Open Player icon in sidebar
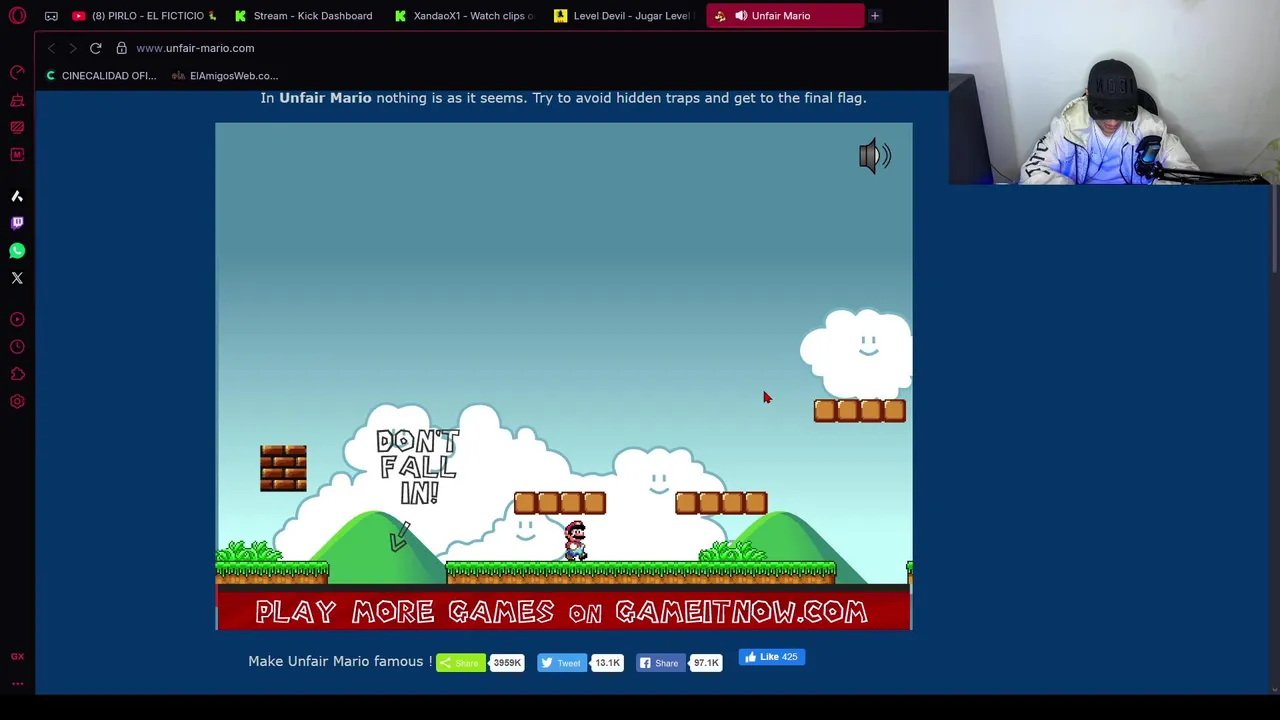Screen dimensions: 1280x720 pyautogui.click(x=17, y=320)
